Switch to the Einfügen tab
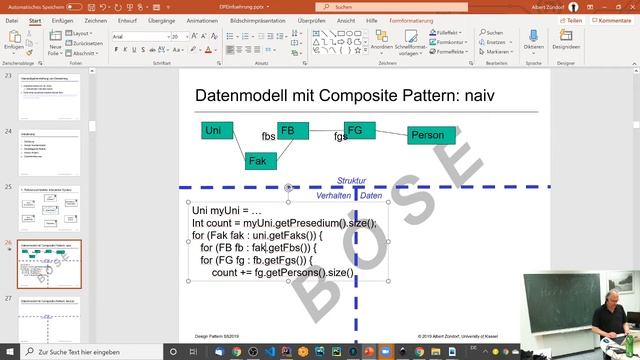 [x=62, y=20]
